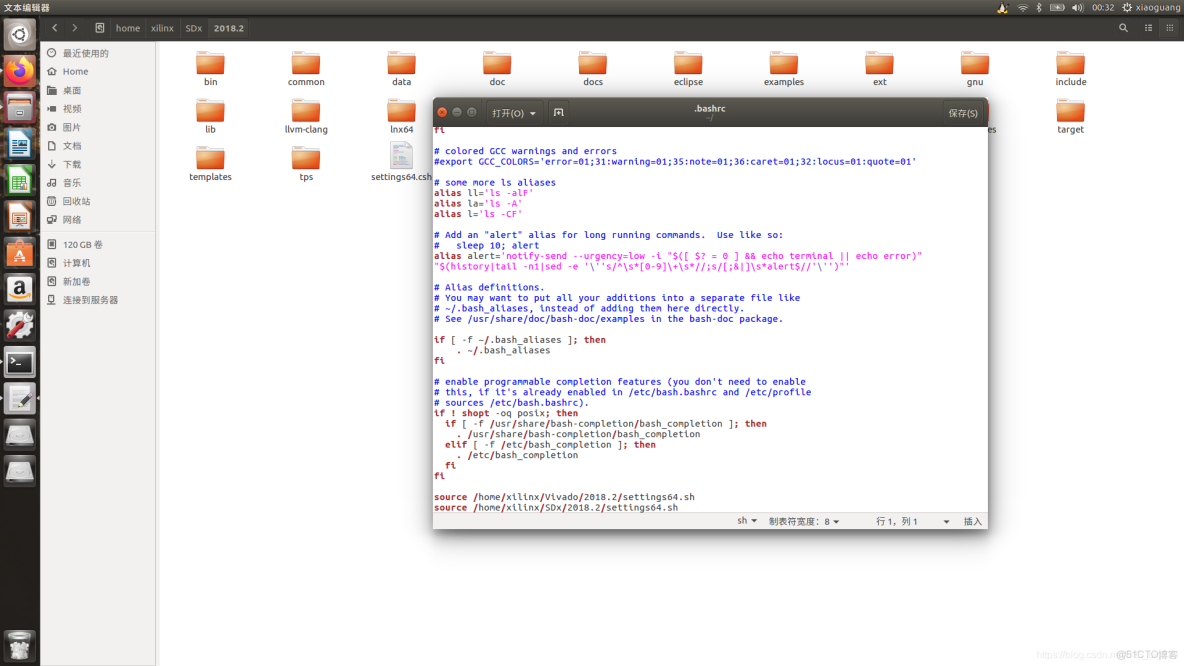Viewport: 1184px width, 666px height.
Task: Click the volume icon in top panel
Action: tap(1077, 7)
